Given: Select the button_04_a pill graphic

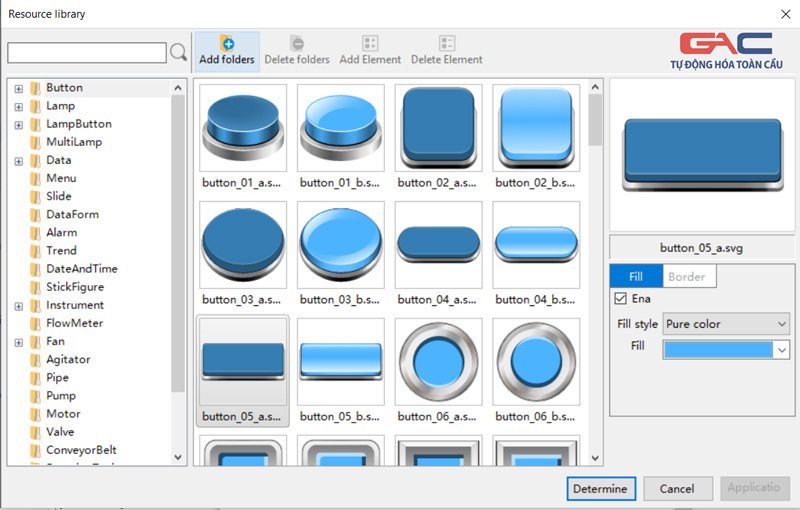Looking at the screenshot, I should click(x=438, y=245).
